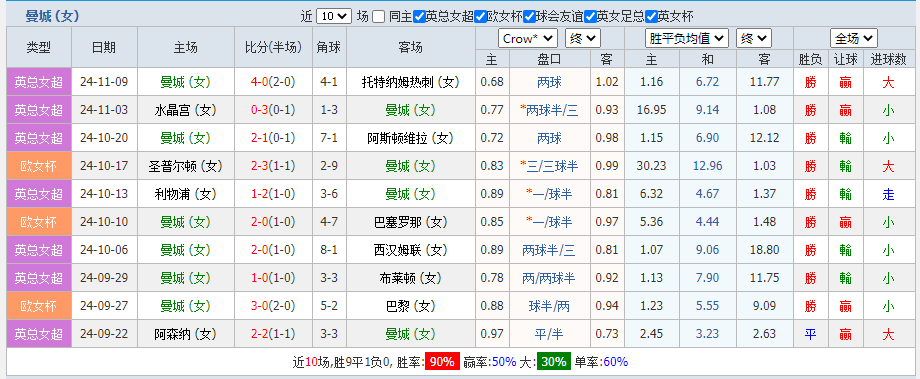Screen dimensions: 920x379
Task: Open the 胜平负均值 dropdown
Action: (686, 39)
